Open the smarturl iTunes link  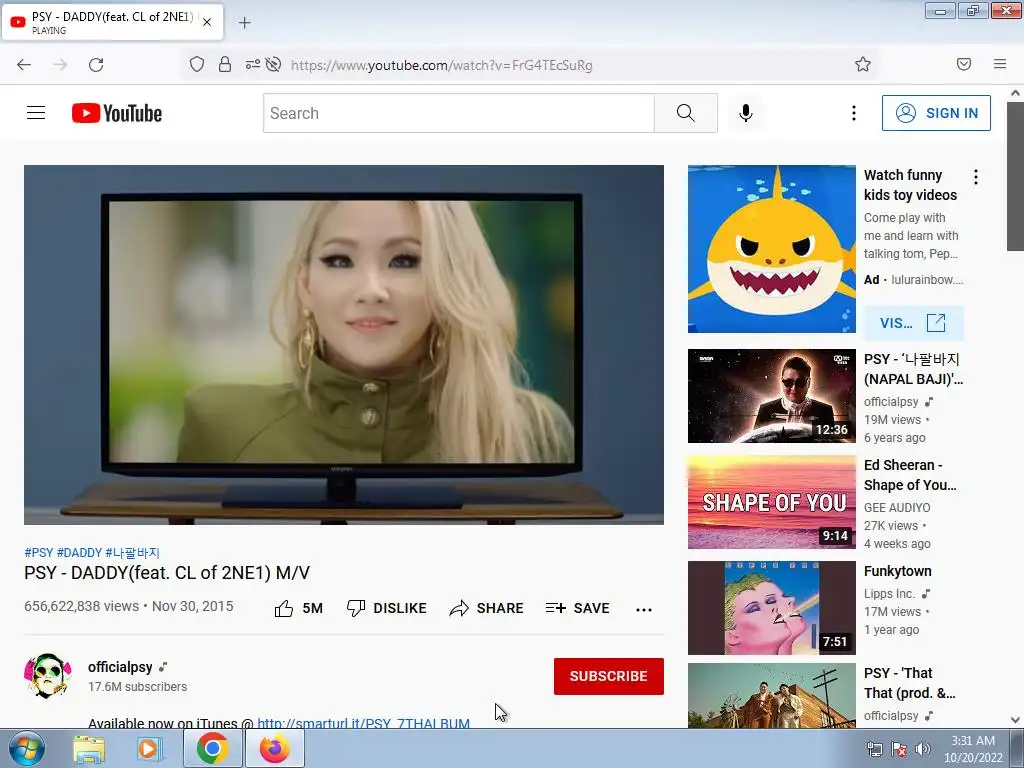[x=363, y=722]
